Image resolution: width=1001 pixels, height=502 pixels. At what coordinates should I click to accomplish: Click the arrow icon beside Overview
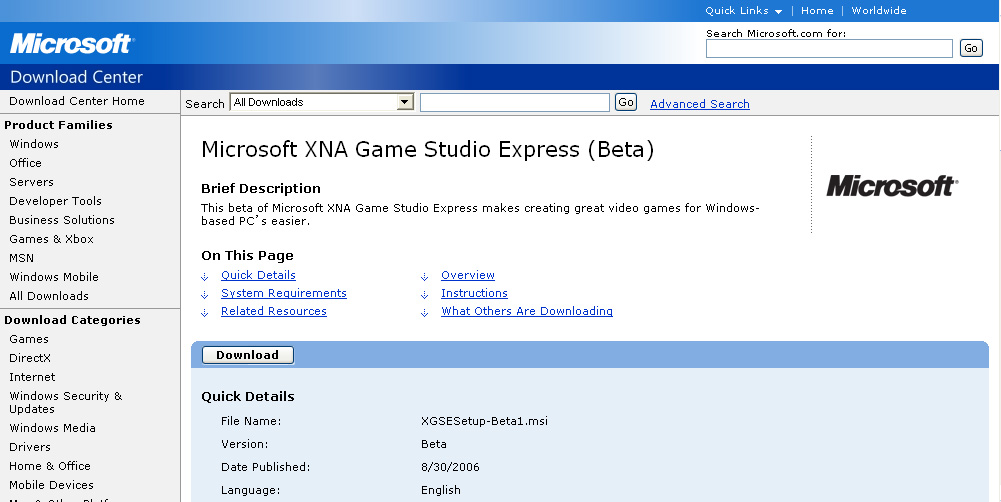(x=425, y=276)
